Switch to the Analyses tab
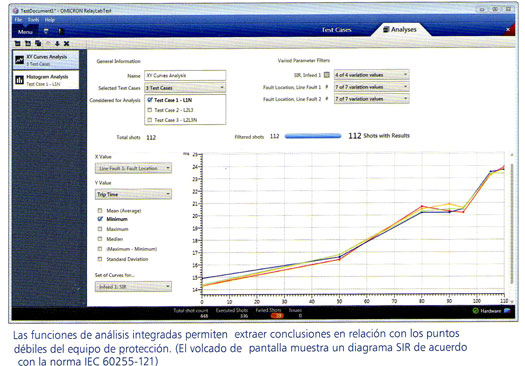This screenshot has width=525, height=366. [x=400, y=29]
